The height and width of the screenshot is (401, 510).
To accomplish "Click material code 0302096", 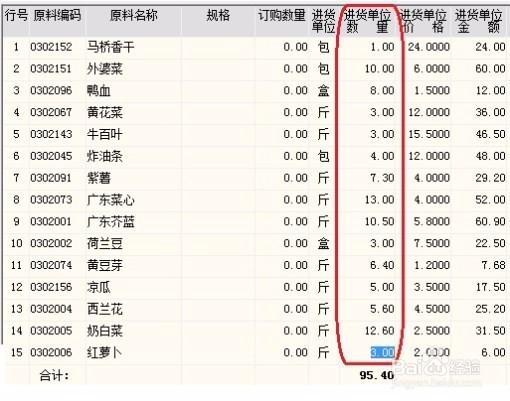I will [x=51, y=91].
